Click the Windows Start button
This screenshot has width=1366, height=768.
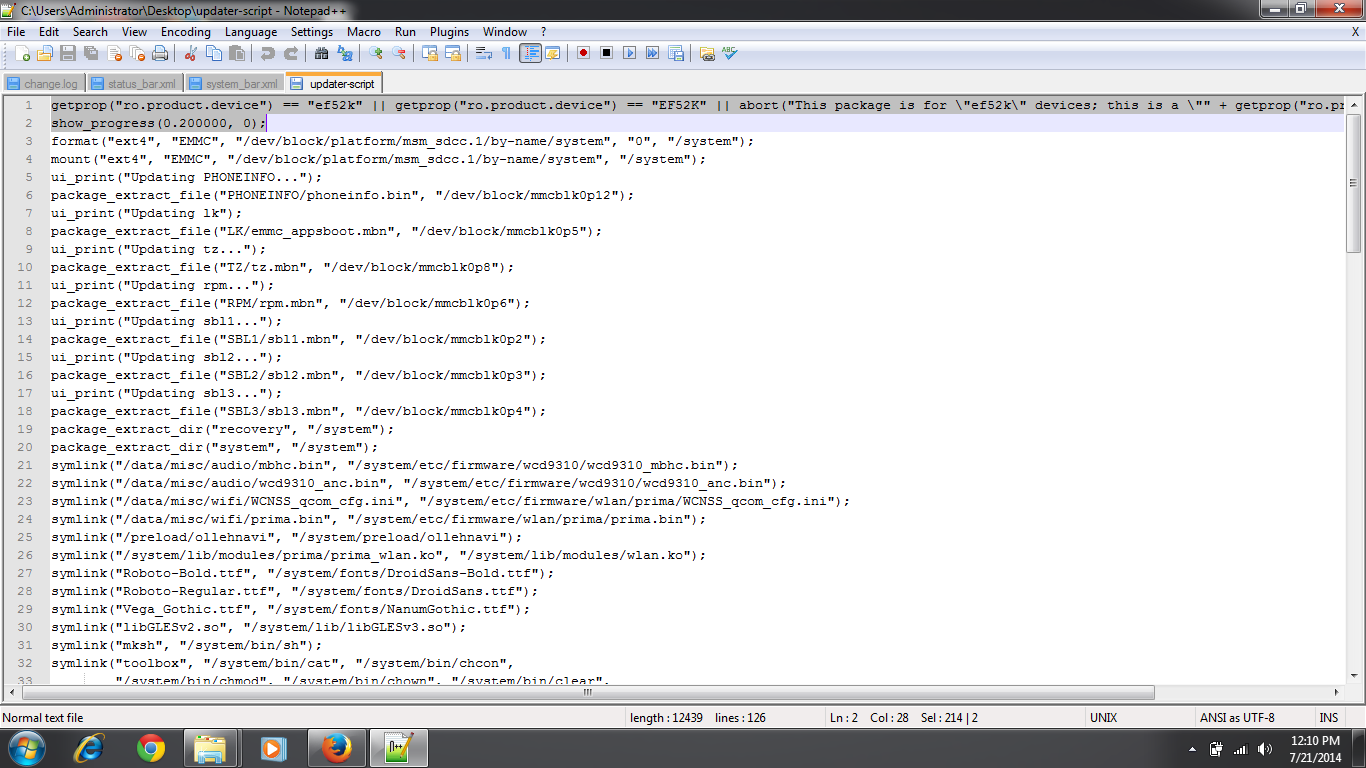pyautogui.click(x=26, y=747)
